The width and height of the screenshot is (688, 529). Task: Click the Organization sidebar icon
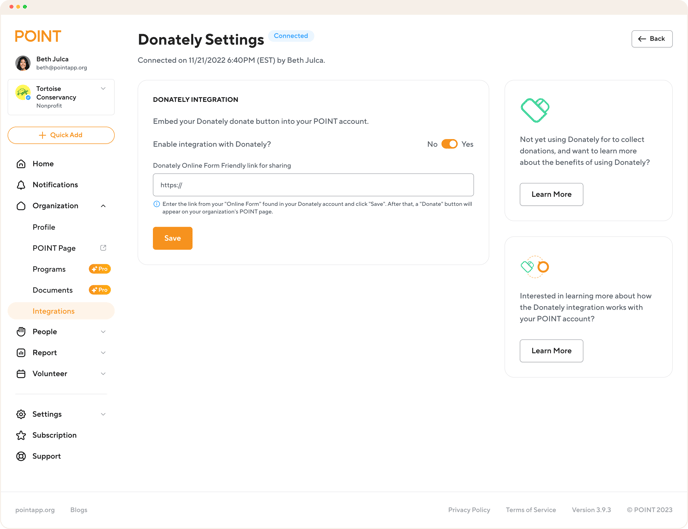click(21, 206)
